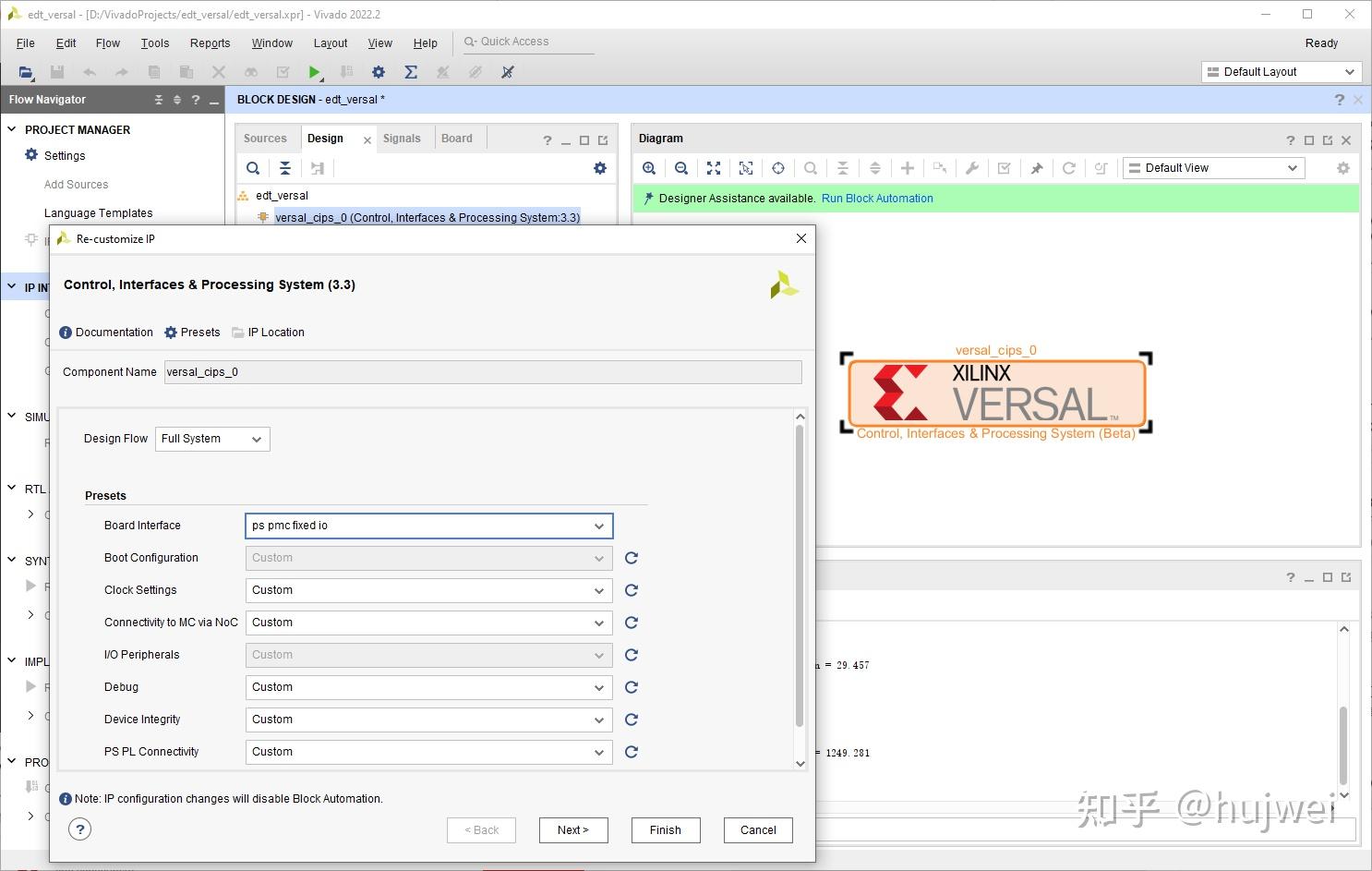The height and width of the screenshot is (871, 1372).
Task: Open the Tools menu
Action: [x=154, y=42]
